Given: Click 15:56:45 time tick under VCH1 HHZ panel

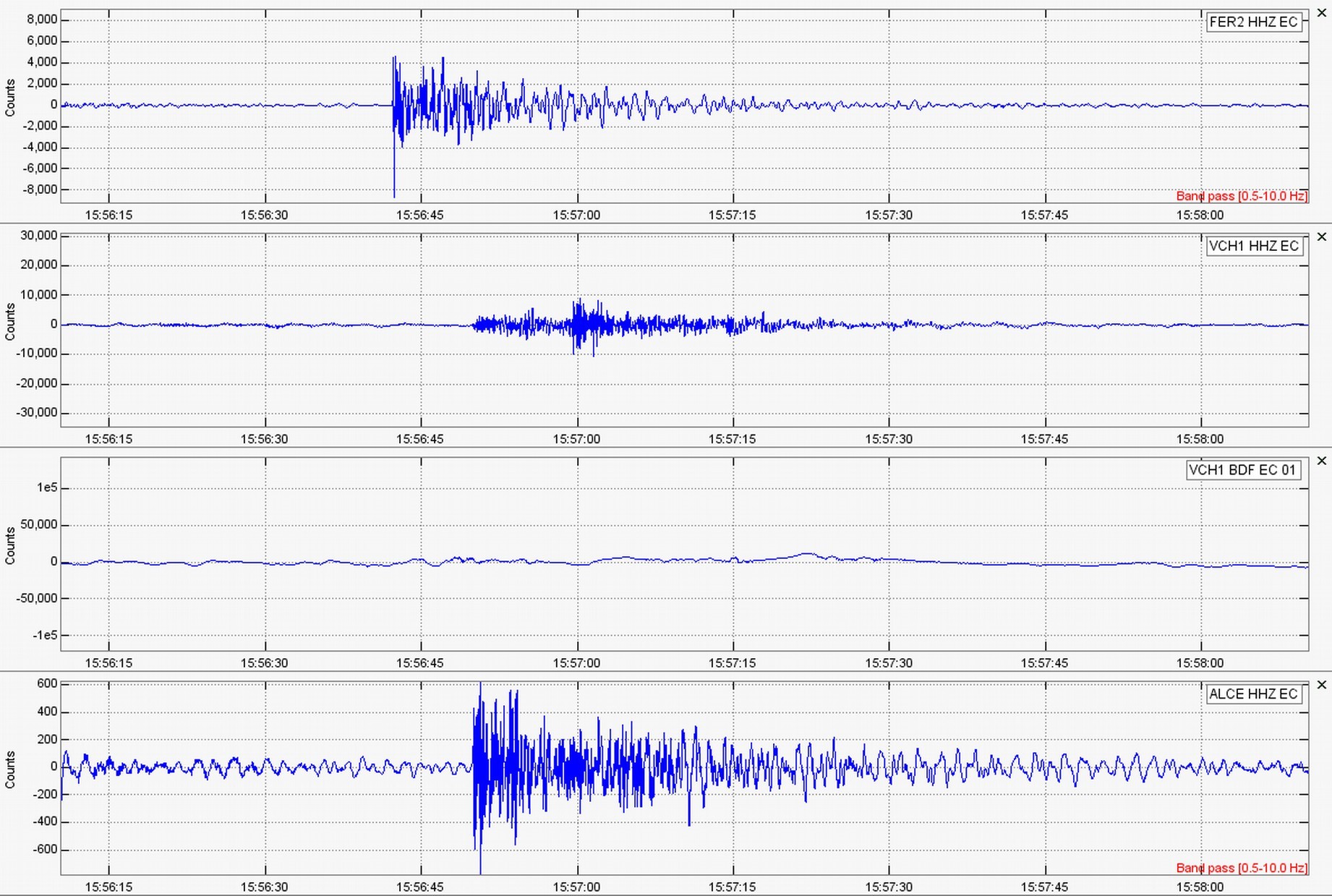Looking at the screenshot, I should pos(420,439).
